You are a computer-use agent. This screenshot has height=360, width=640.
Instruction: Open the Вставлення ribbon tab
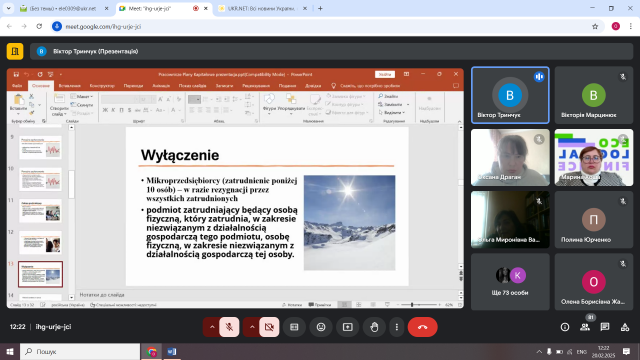tap(69, 86)
